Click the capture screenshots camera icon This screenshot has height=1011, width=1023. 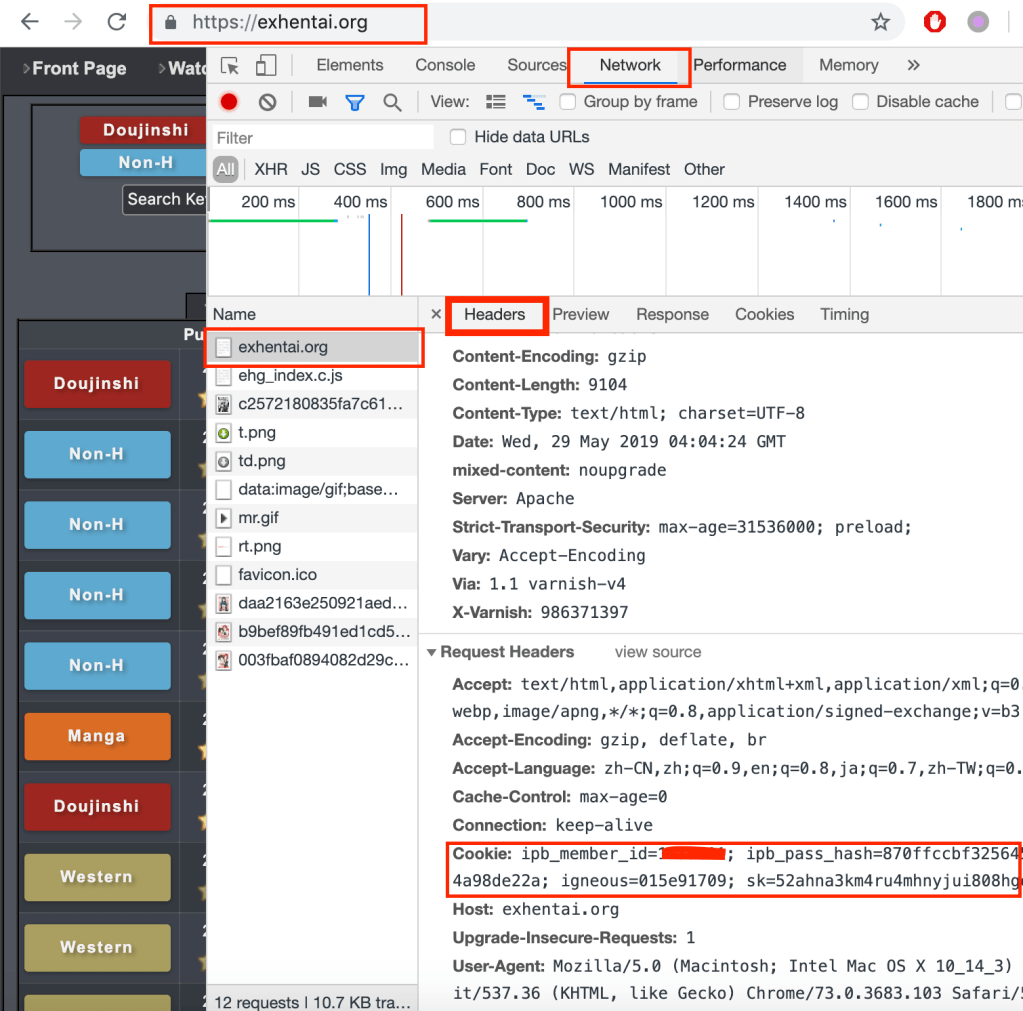(x=318, y=102)
